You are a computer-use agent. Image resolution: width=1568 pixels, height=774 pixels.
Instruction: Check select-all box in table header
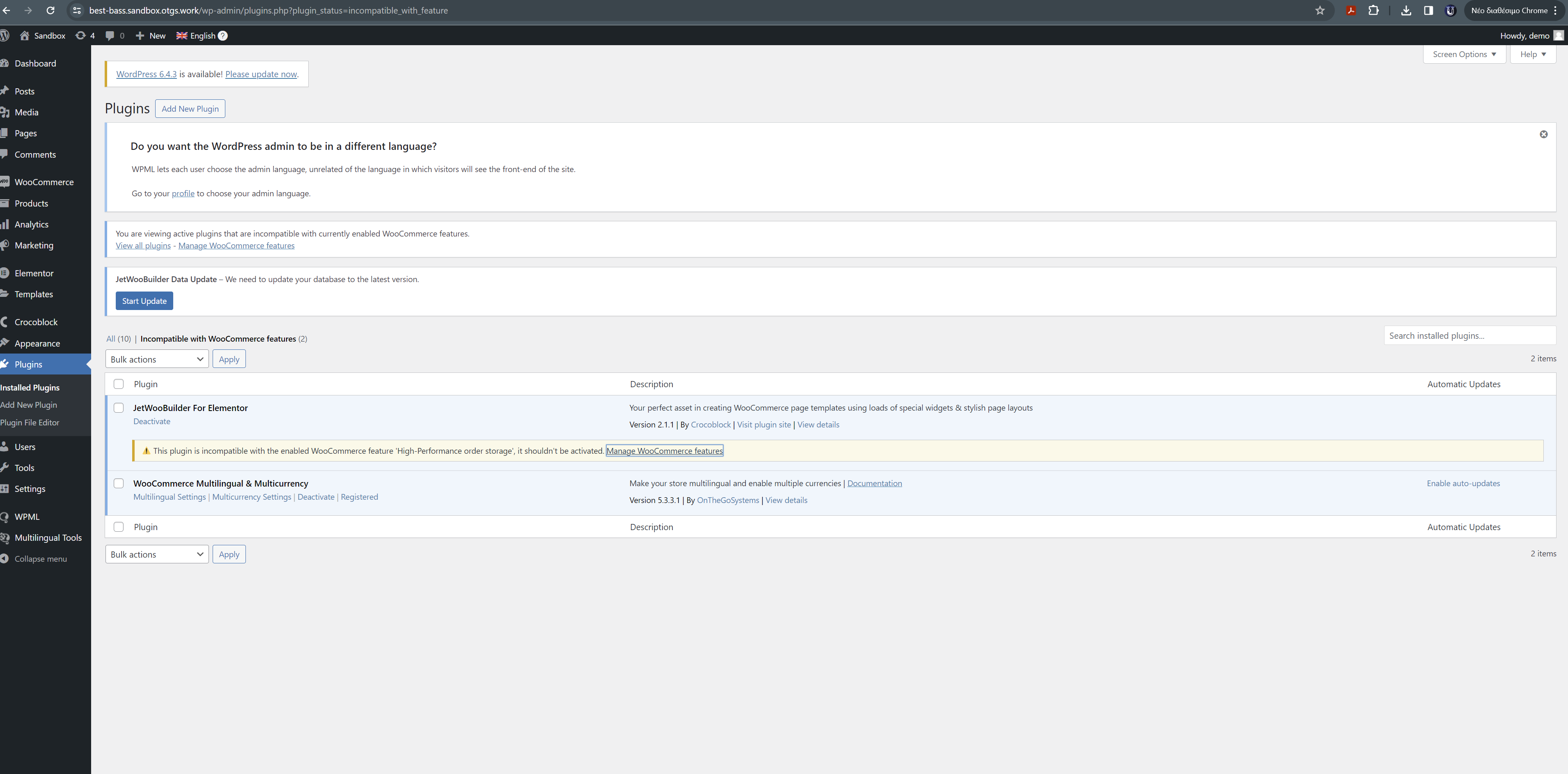point(119,384)
